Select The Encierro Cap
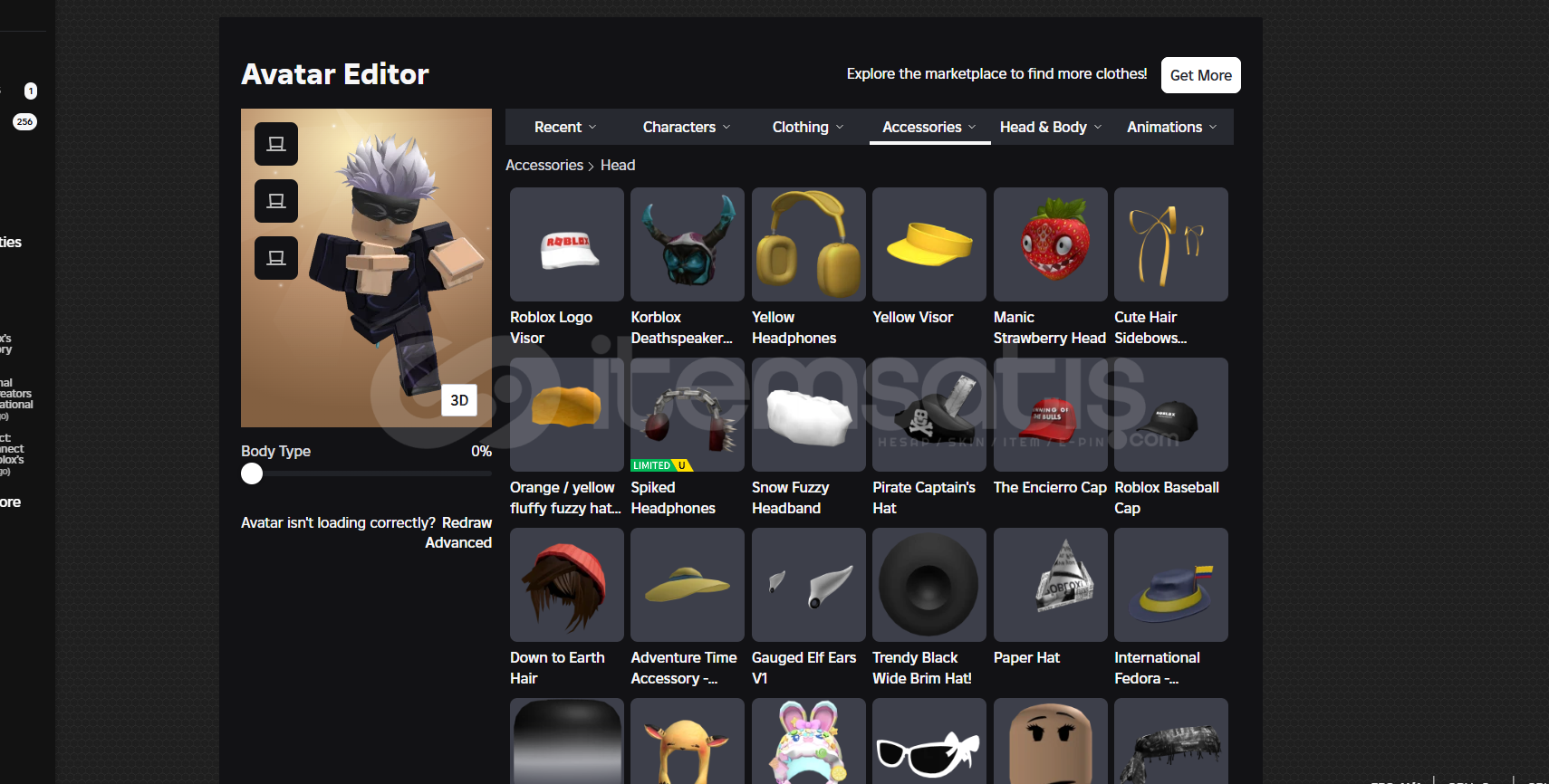1549x784 pixels. [1051, 415]
